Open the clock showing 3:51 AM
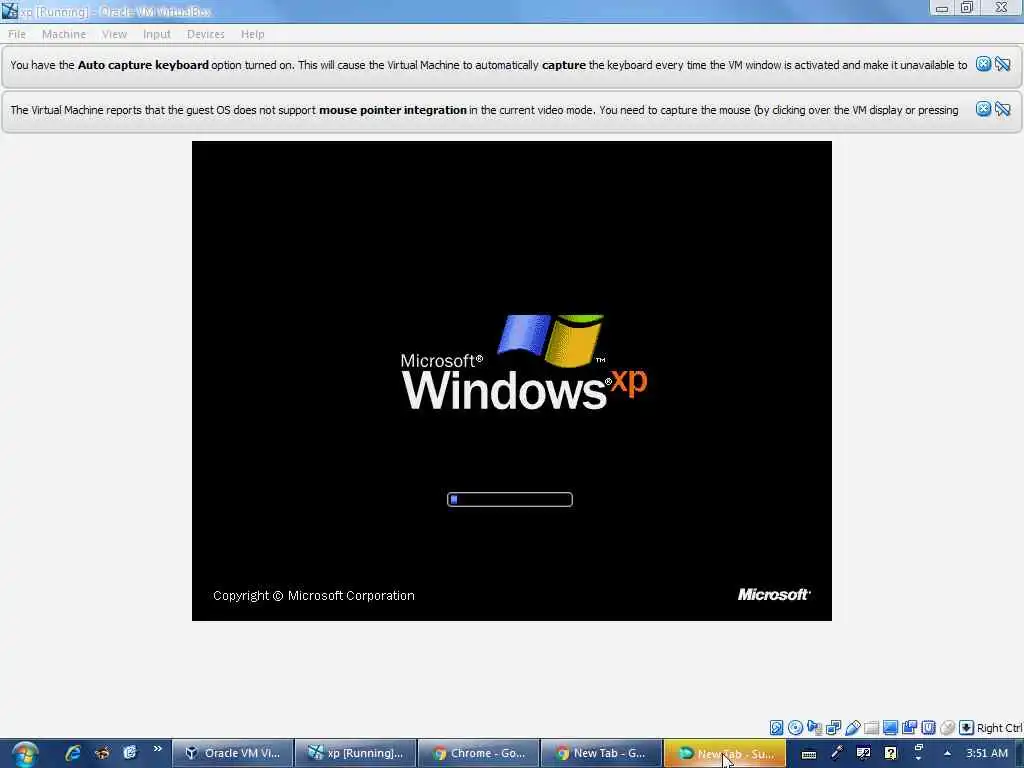 (x=987, y=753)
